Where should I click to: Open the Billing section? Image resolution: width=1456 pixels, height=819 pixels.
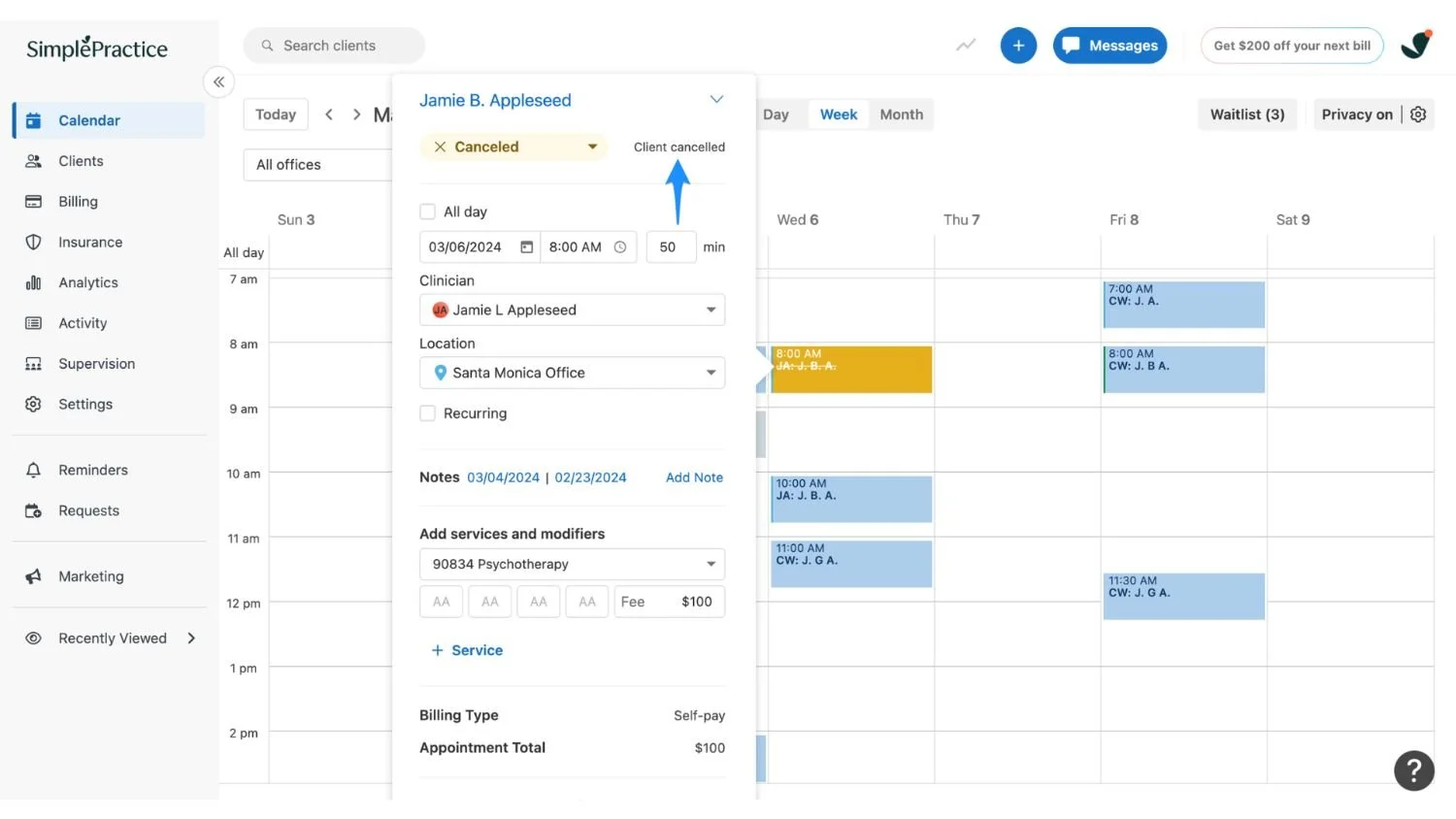point(77,201)
